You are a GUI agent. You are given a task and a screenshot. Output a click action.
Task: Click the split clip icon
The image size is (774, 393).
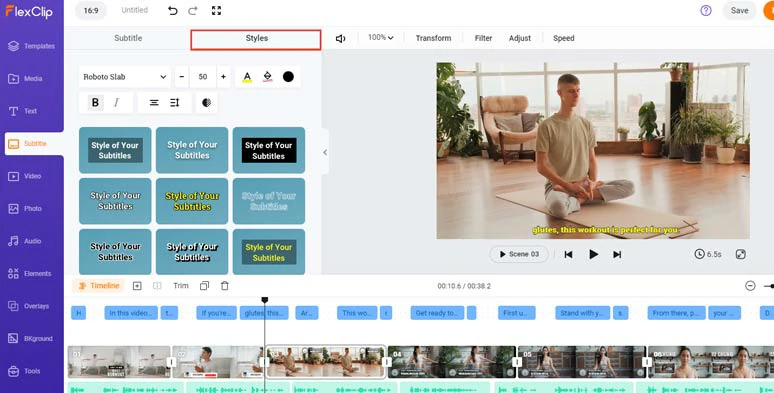pos(157,286)
